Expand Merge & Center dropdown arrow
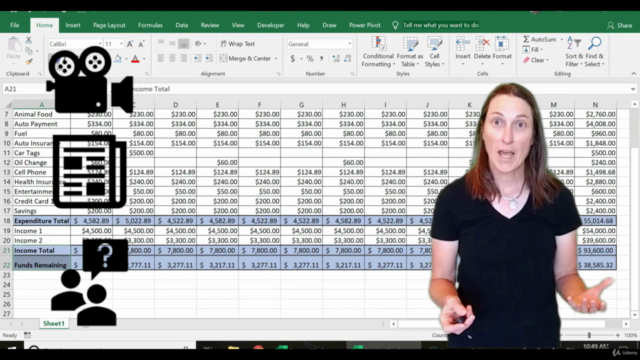The height and width of the screenshot is (360, 640). click(276, 59)
